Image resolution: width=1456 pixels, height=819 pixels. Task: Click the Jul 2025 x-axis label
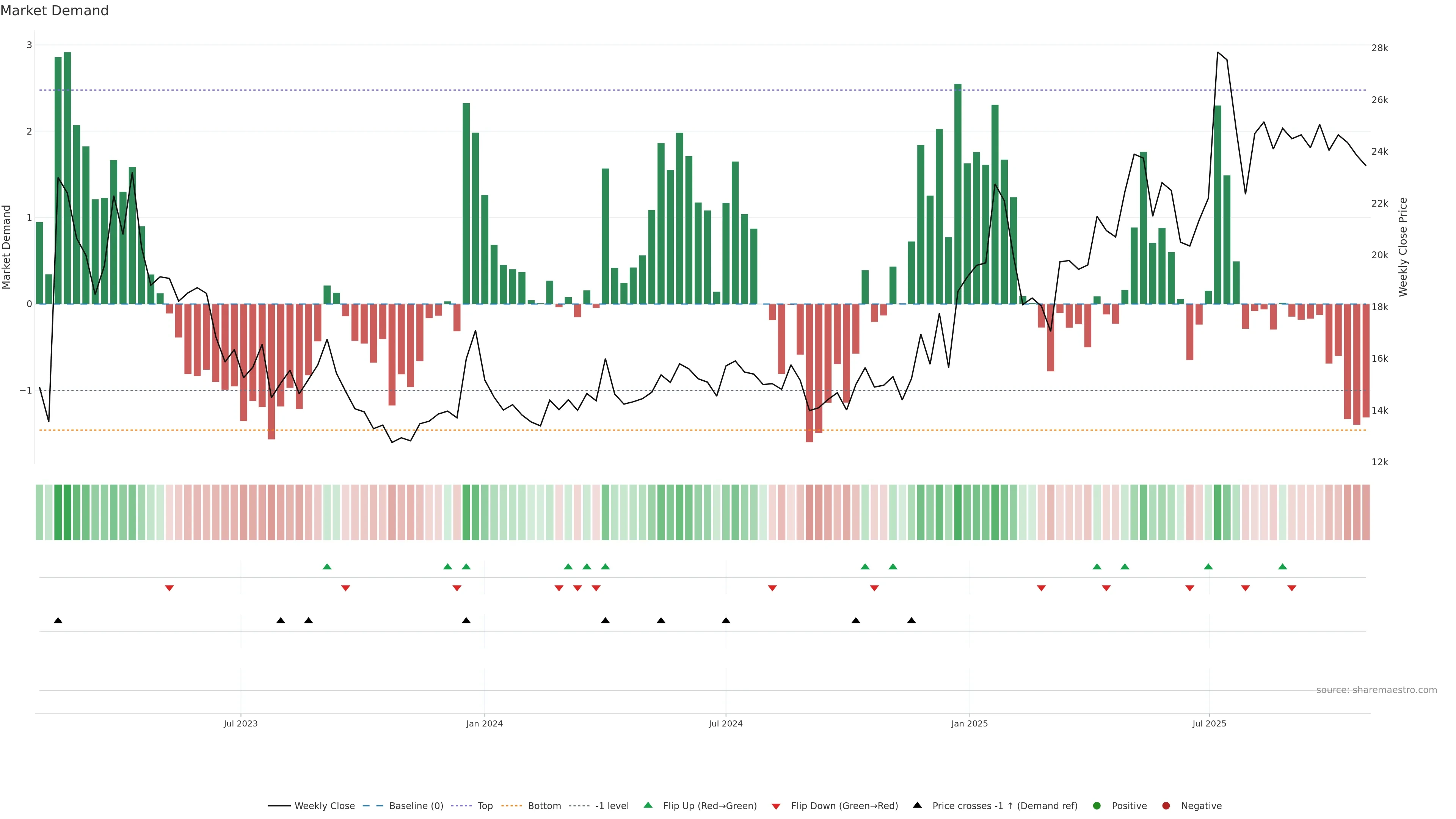[x=1209, y=723]
